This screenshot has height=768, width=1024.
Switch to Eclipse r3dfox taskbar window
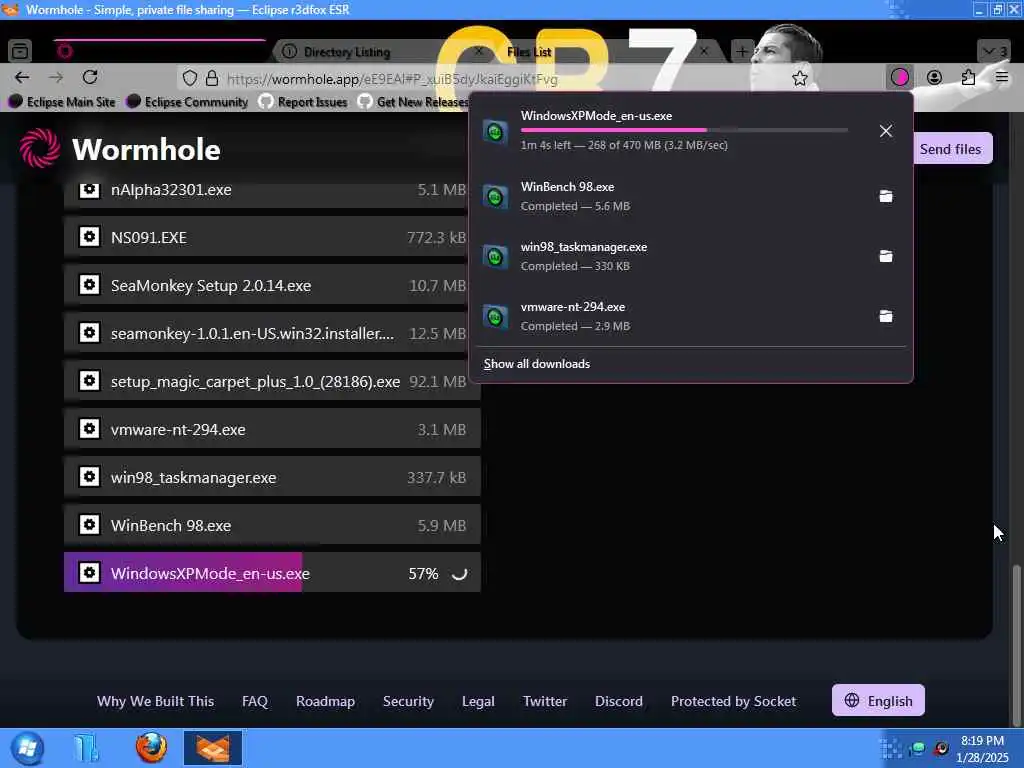coord(213,748)
